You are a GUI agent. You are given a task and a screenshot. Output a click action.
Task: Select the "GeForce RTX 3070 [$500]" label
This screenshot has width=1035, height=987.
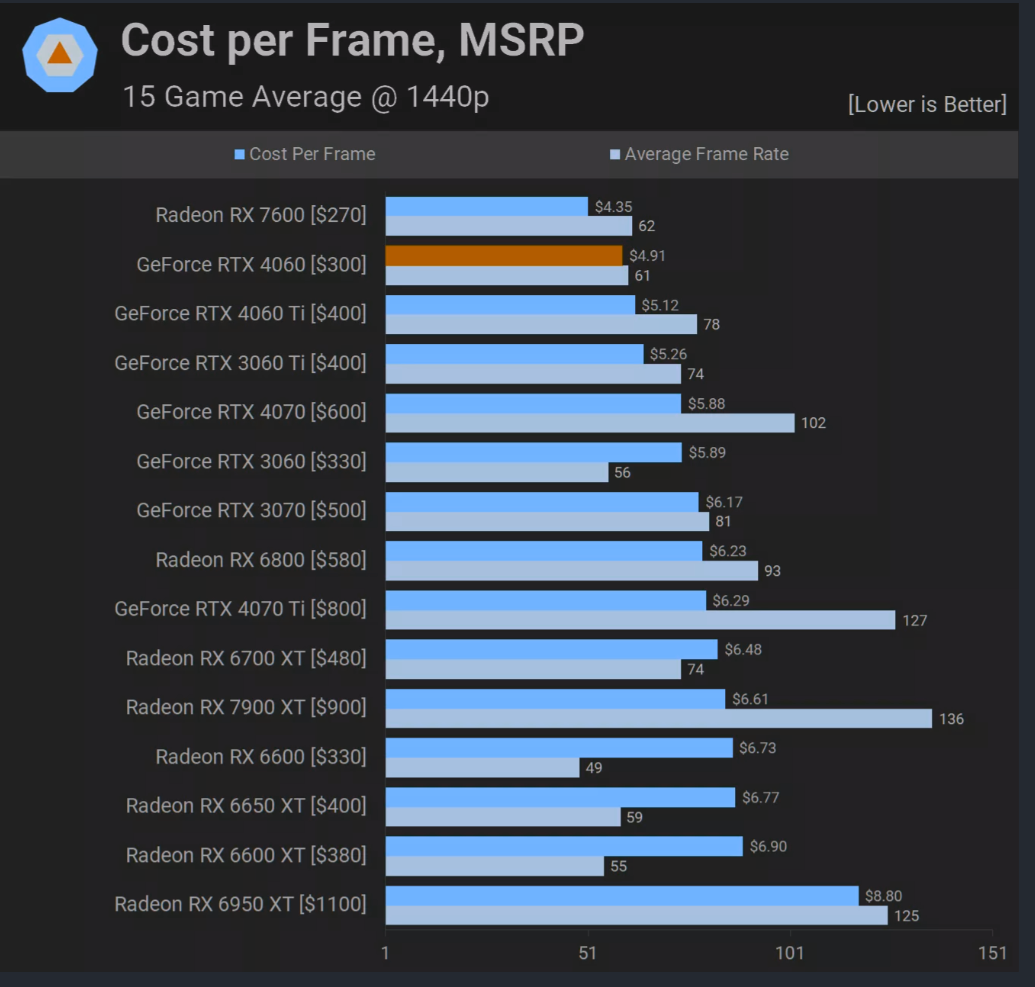251,510
